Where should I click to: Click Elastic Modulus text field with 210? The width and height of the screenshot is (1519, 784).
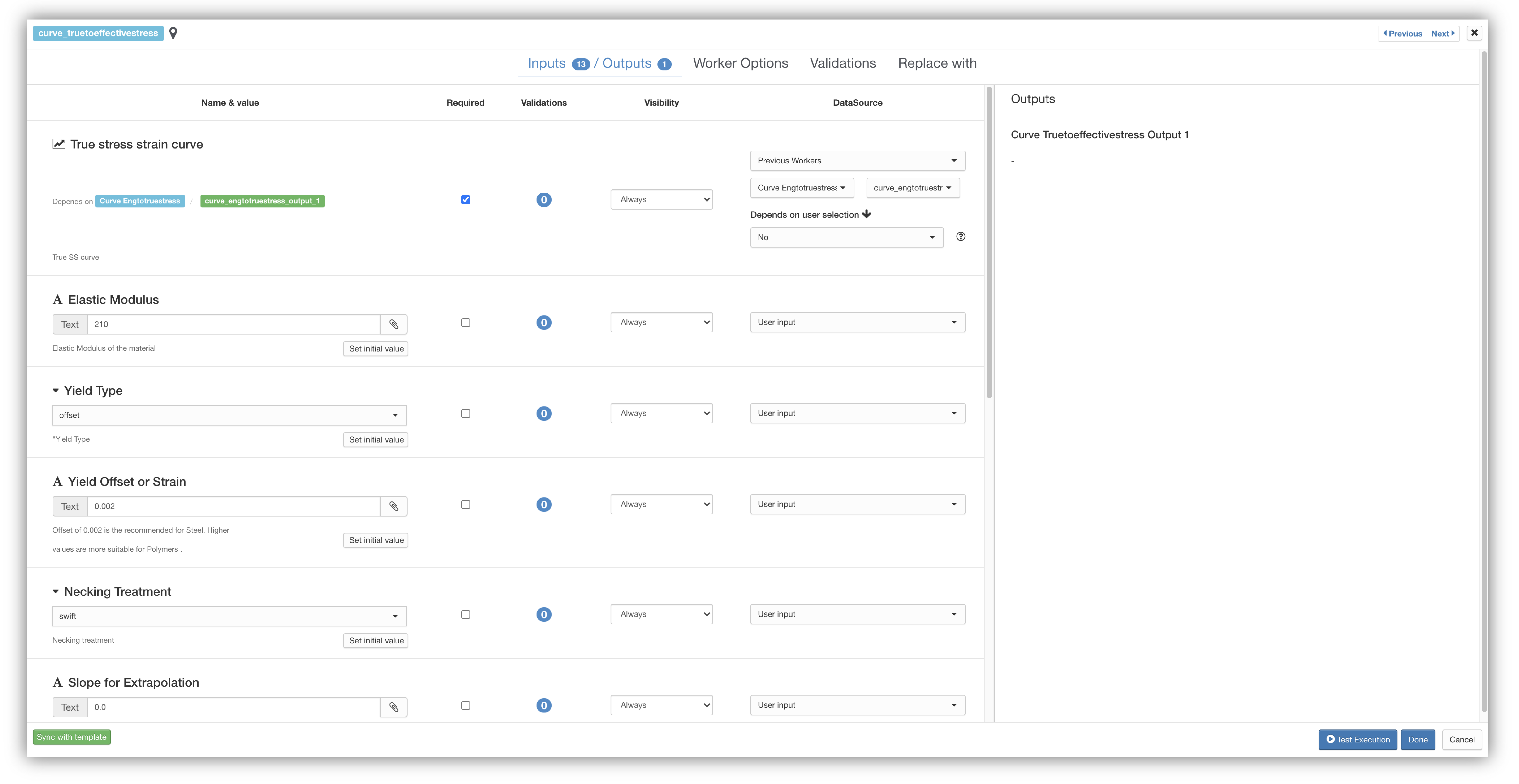[234, 324]
